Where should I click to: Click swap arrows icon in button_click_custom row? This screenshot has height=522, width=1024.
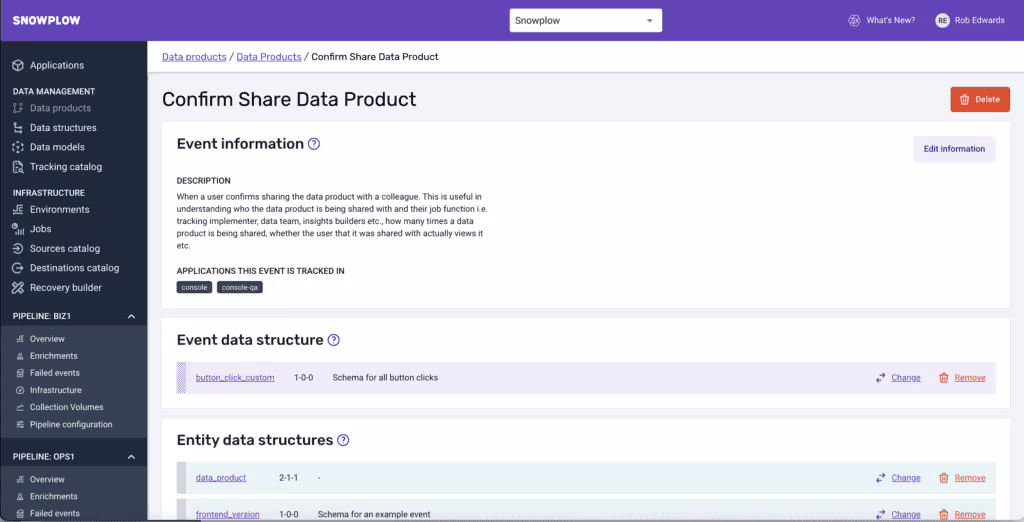tap(881, 378)
